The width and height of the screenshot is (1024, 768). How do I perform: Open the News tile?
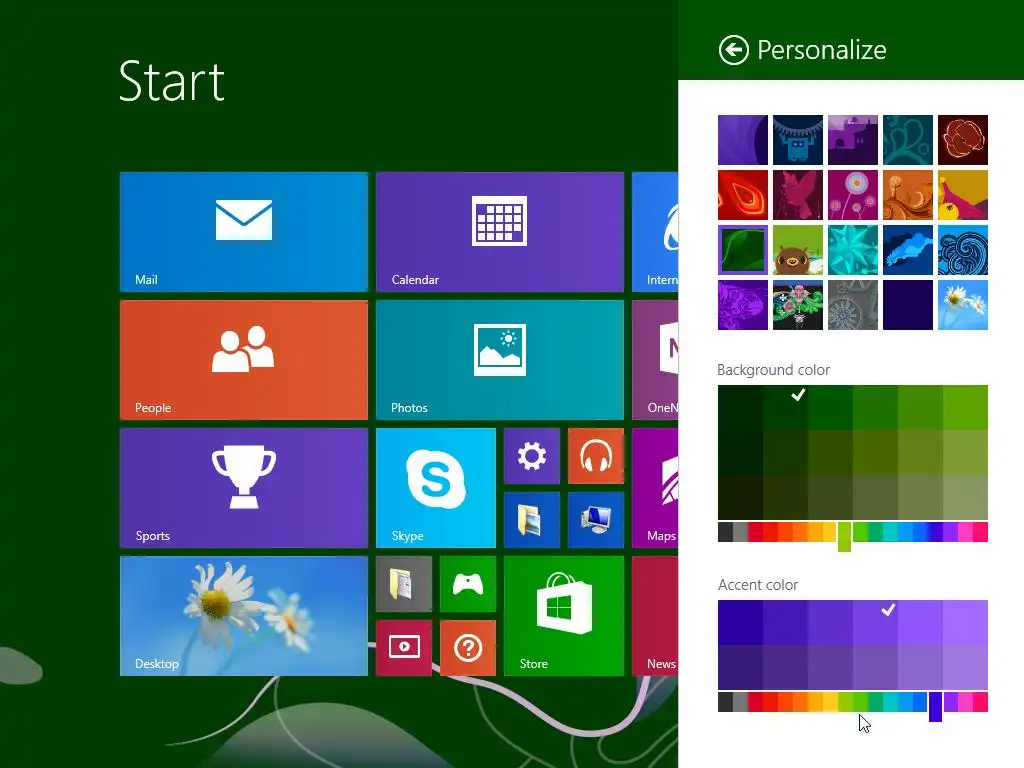coord(655,616)
